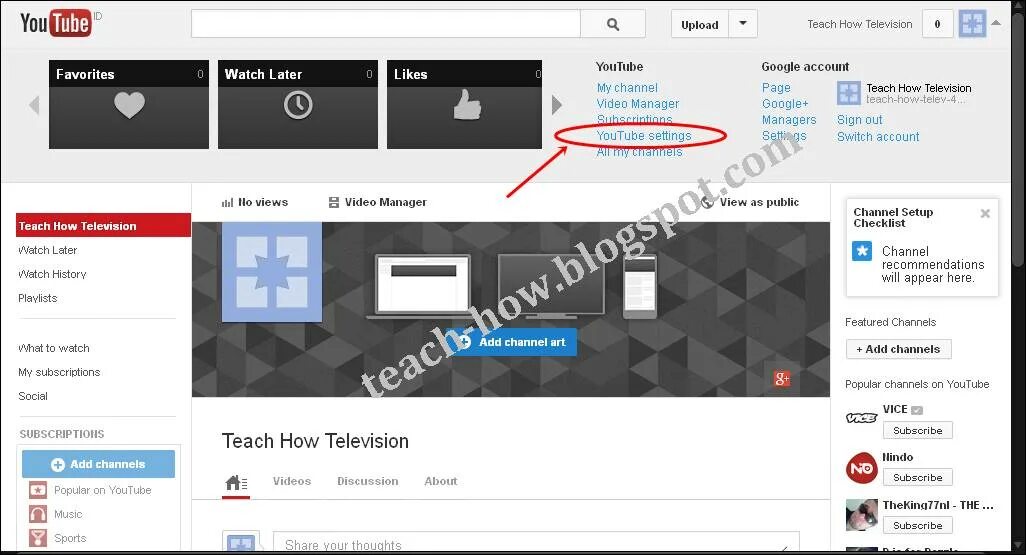Subscribe to VICE
This screenshot has height=555, width=1026.
point(917,430)
